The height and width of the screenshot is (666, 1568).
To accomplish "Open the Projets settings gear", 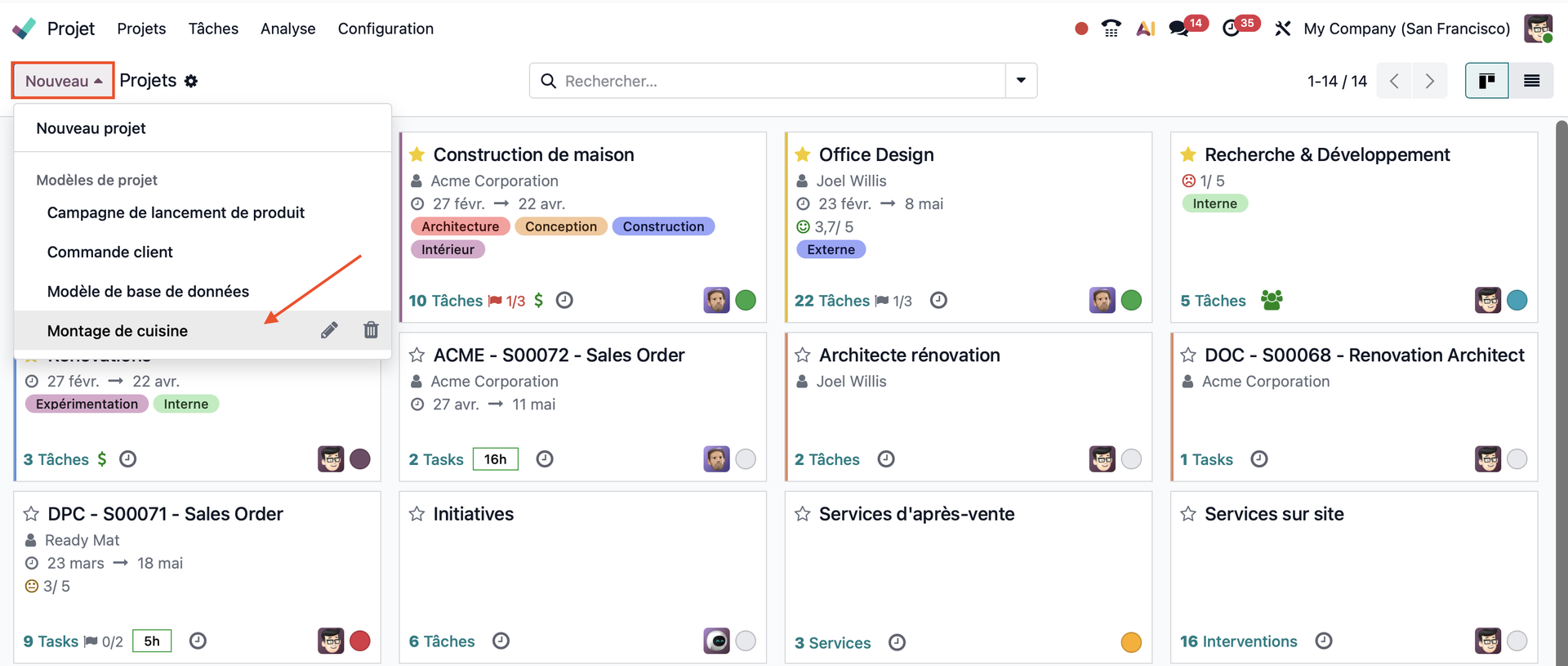I will point(191,81).
